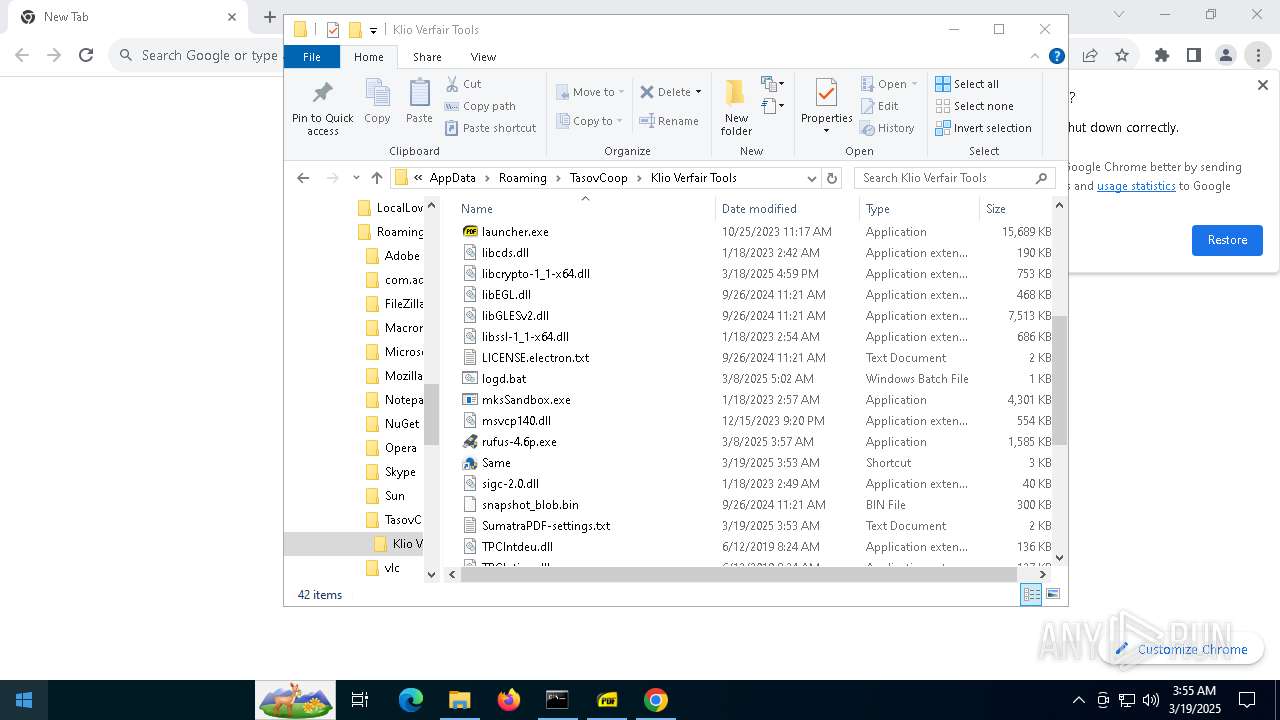Click Search Klio Verfair Tools box

[x=955, y=178]
